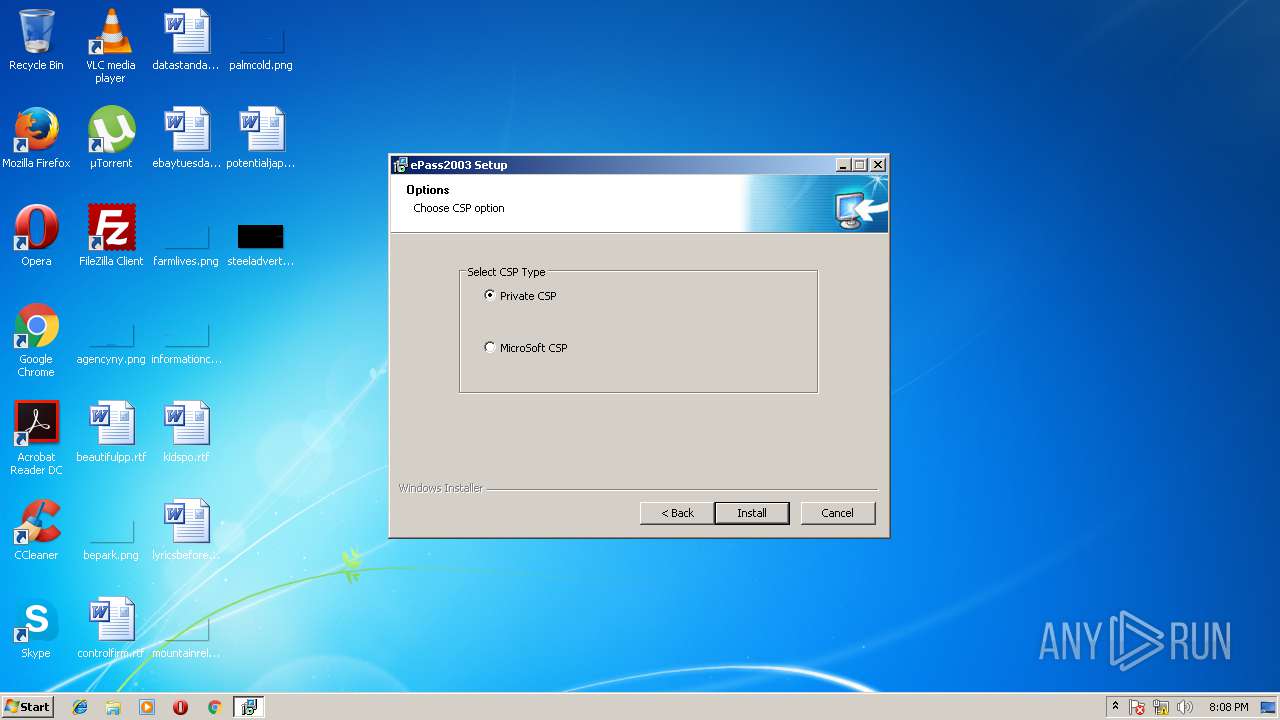1280x720 pixels.
Task: Open Chrome from the taskbar
Action: point(214,707)
